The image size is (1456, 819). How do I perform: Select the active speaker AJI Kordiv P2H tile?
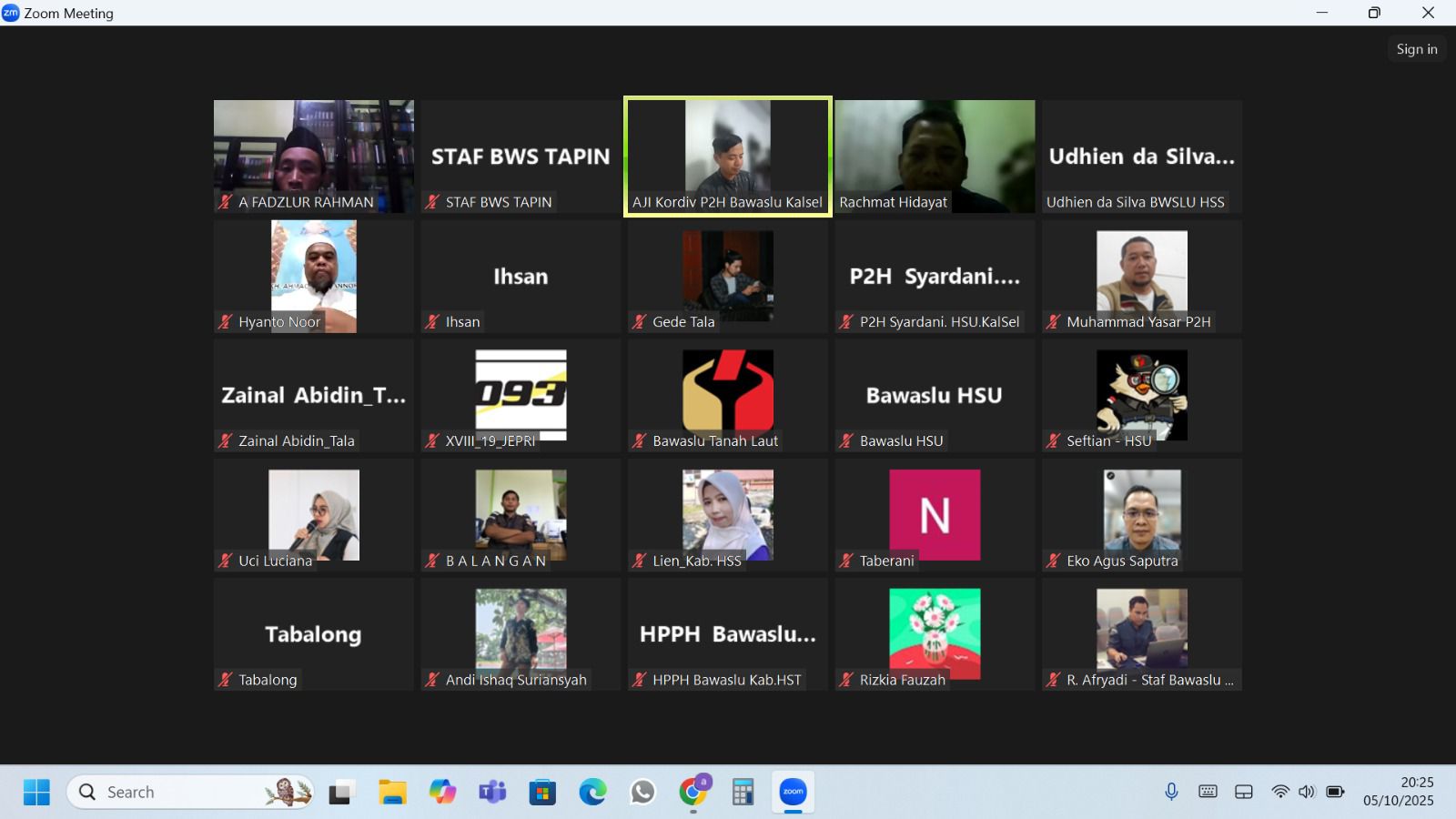[728, 157]
